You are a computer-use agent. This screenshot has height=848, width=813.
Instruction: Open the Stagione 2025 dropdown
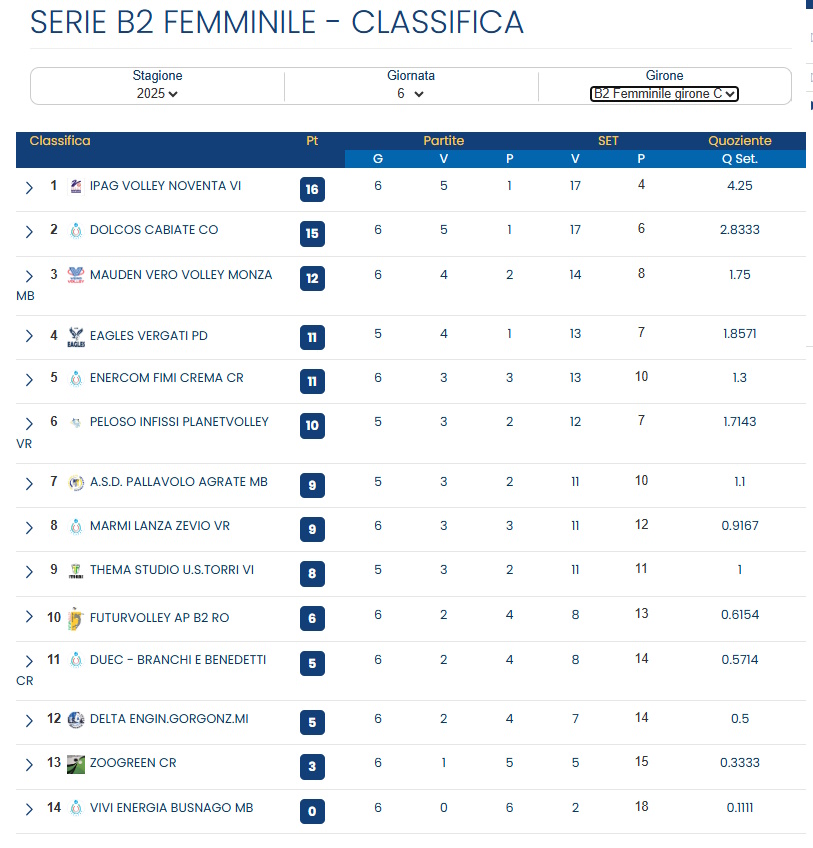tap(158, 94)
